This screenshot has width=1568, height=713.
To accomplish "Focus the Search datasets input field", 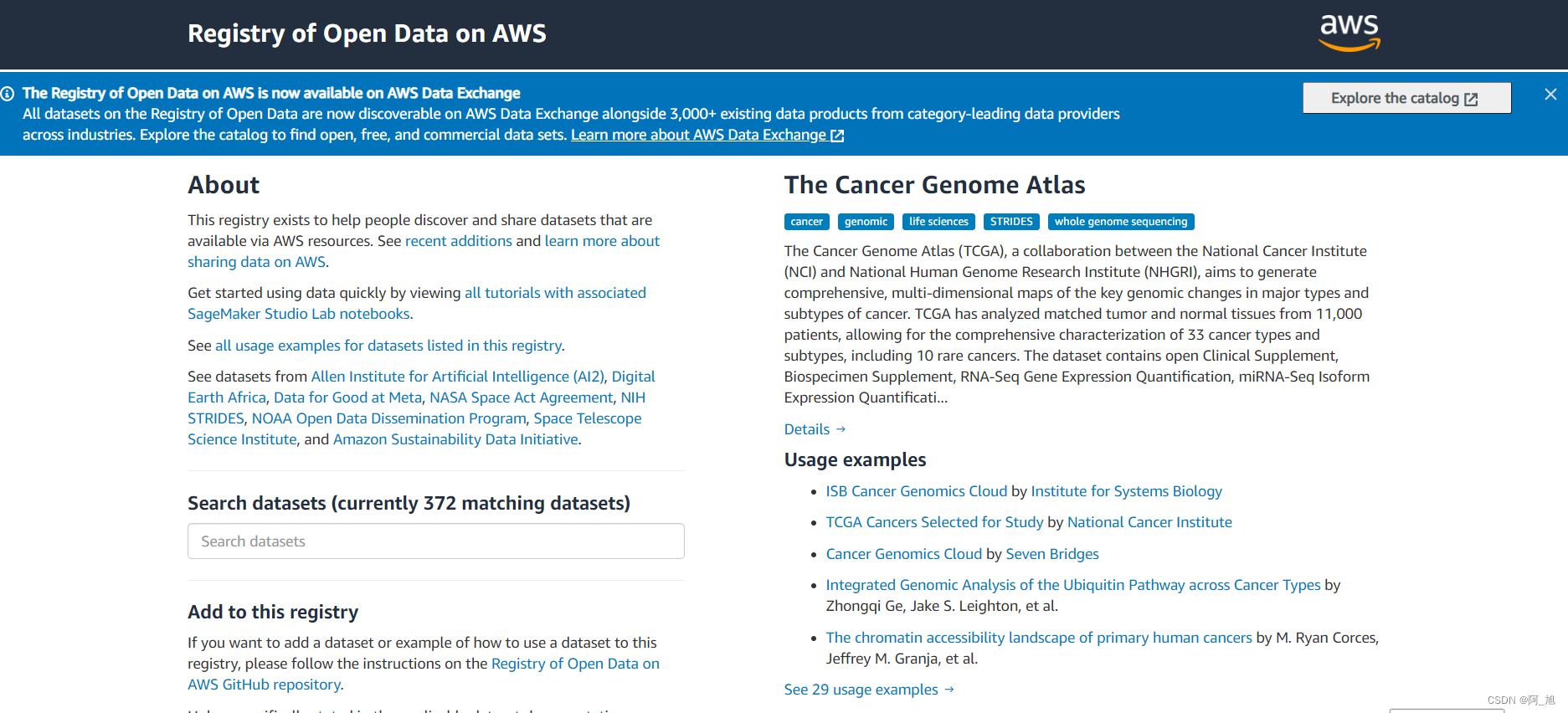I will (436, 541).
